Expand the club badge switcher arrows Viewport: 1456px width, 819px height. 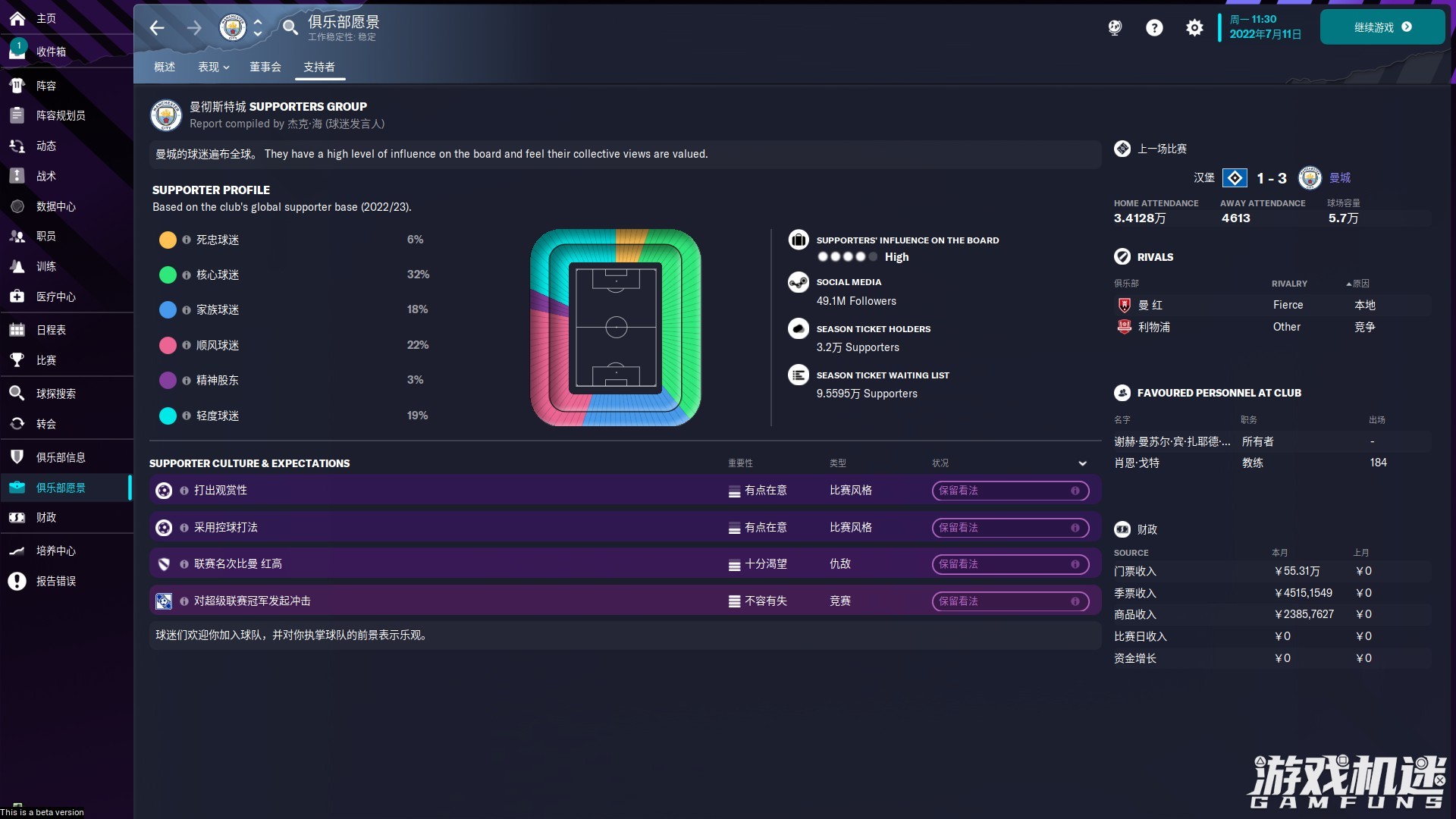pos(258,28)
